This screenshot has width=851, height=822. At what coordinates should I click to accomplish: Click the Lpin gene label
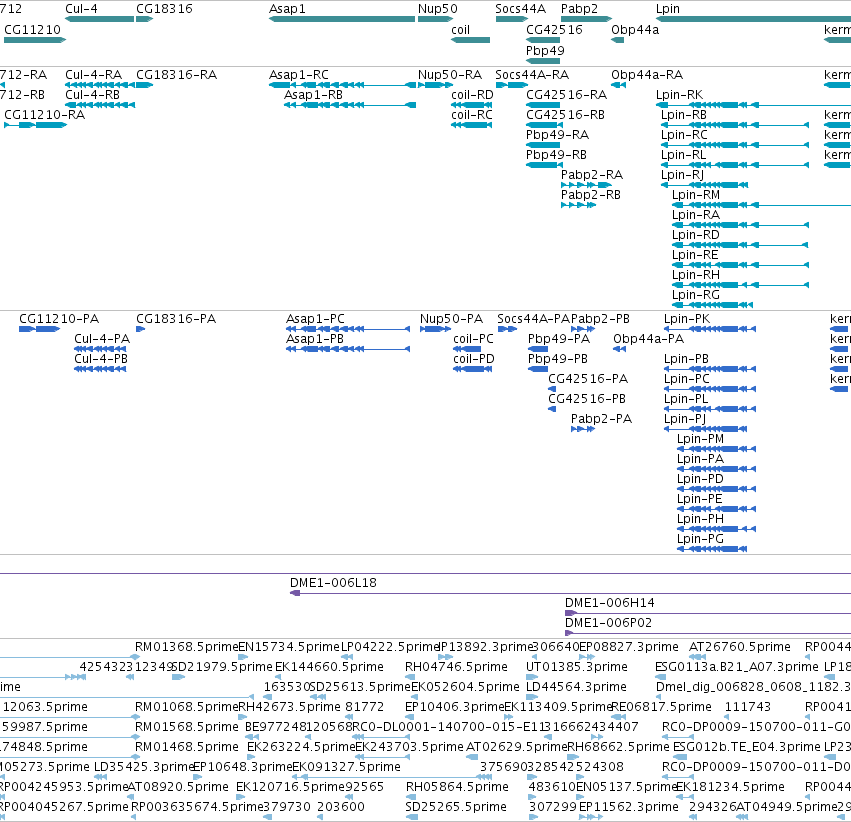(668, 9)
